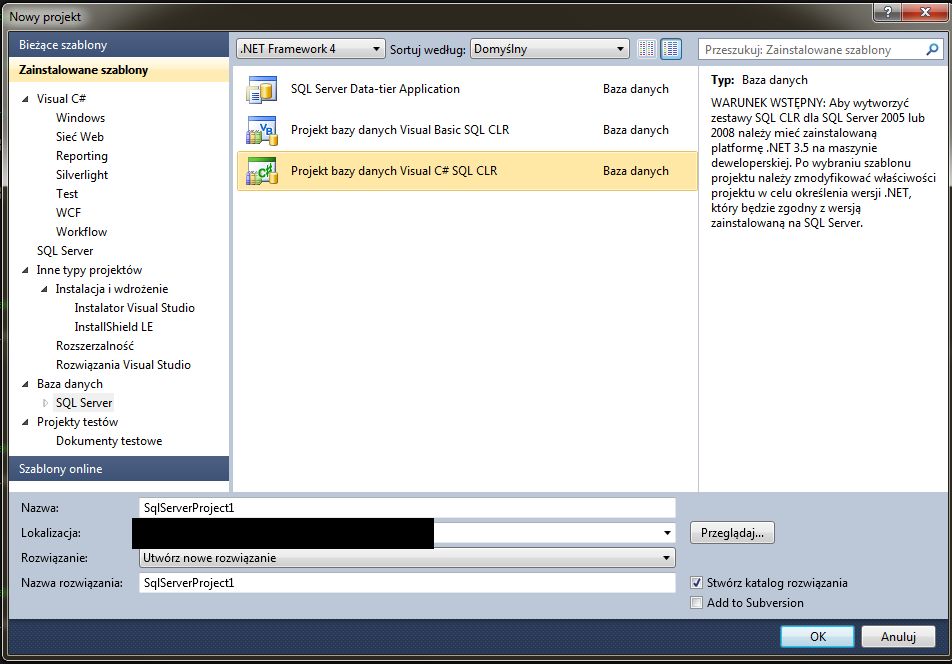Open the Lokalizacja dropdown arrow
Image resolution: width=952 pixels, height=664 pixels.
(x=667, y=533)
